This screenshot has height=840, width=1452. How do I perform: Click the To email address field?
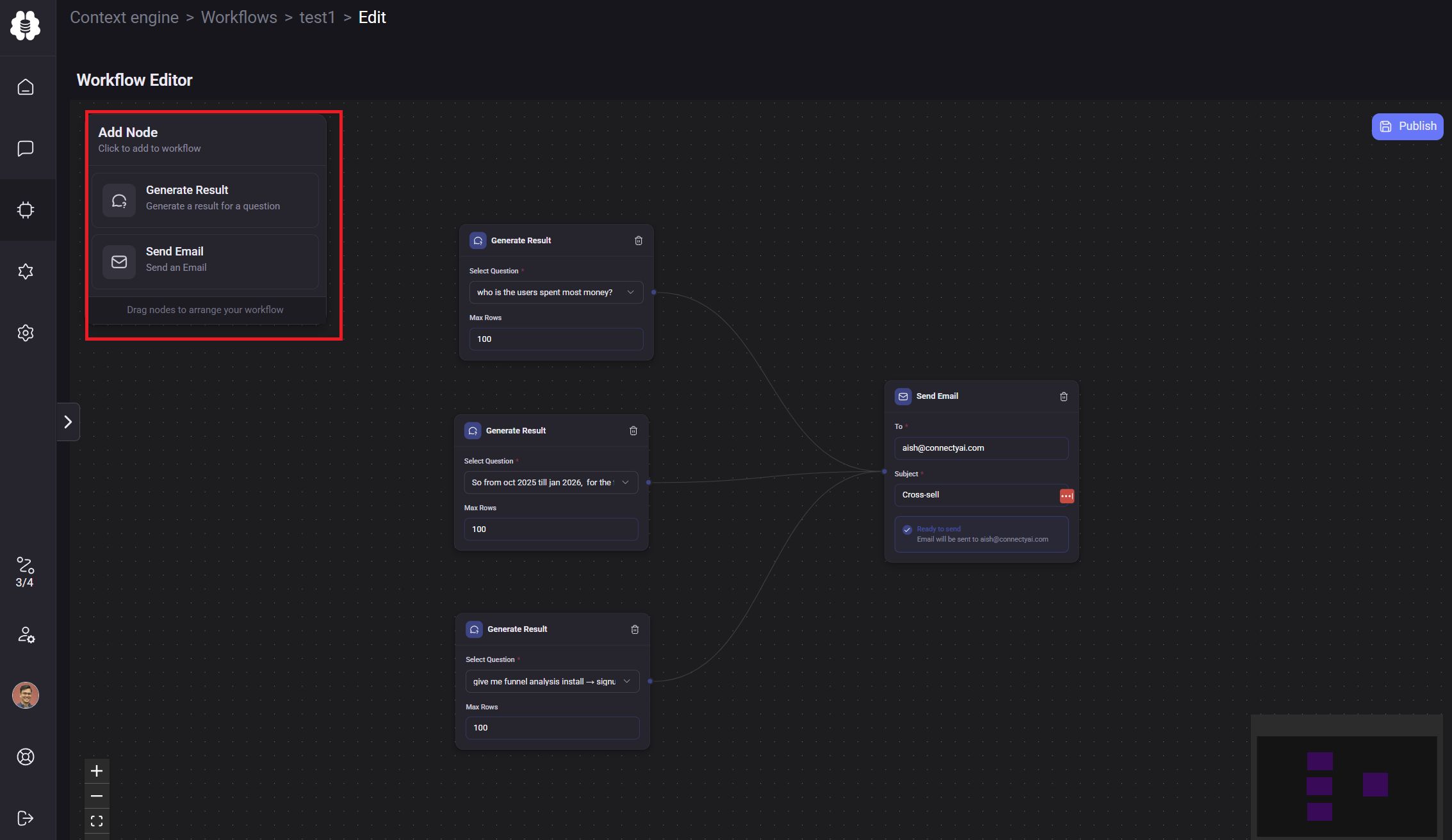point(981,448)
